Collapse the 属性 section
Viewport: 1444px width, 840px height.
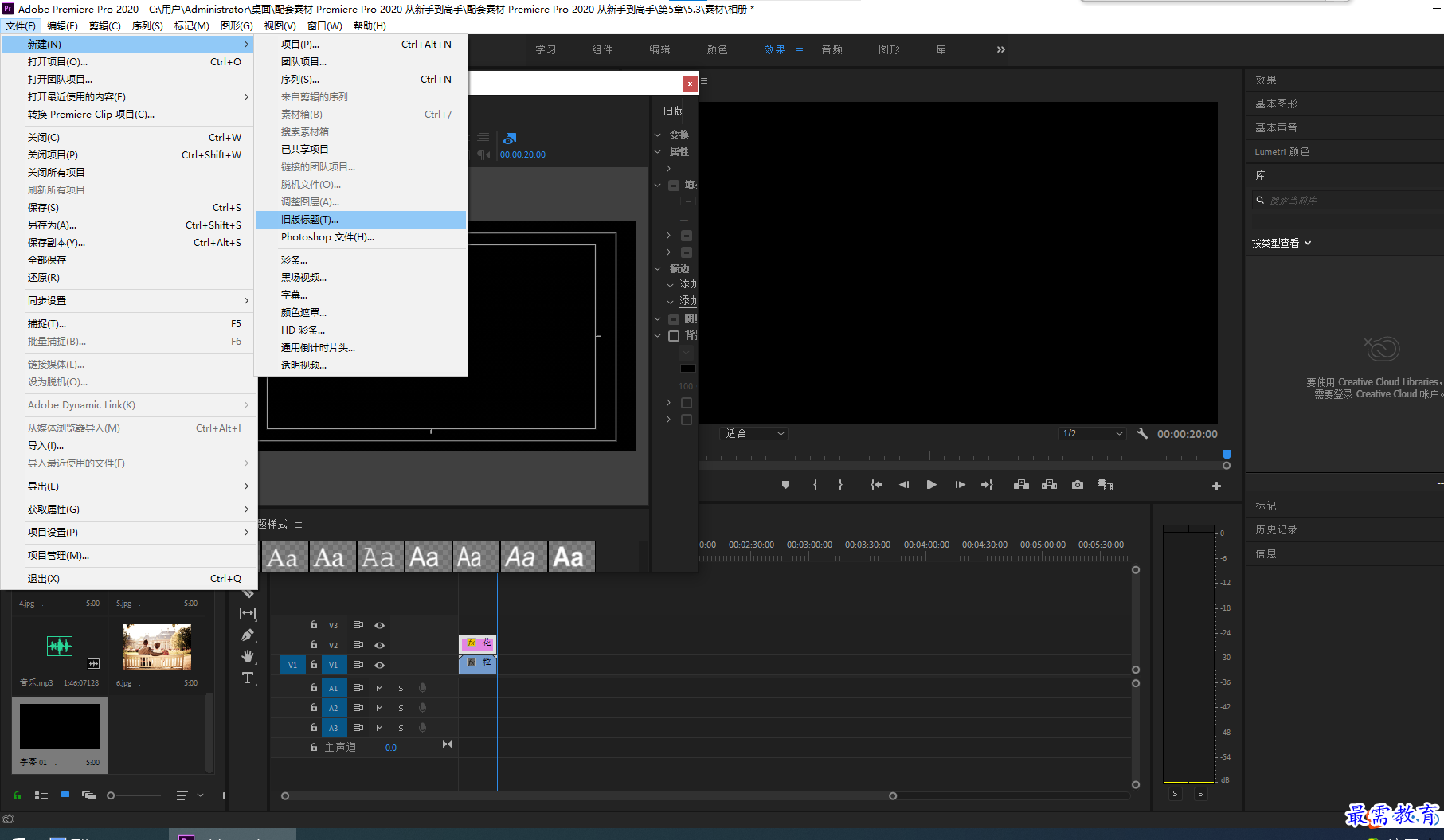[658, 151]
